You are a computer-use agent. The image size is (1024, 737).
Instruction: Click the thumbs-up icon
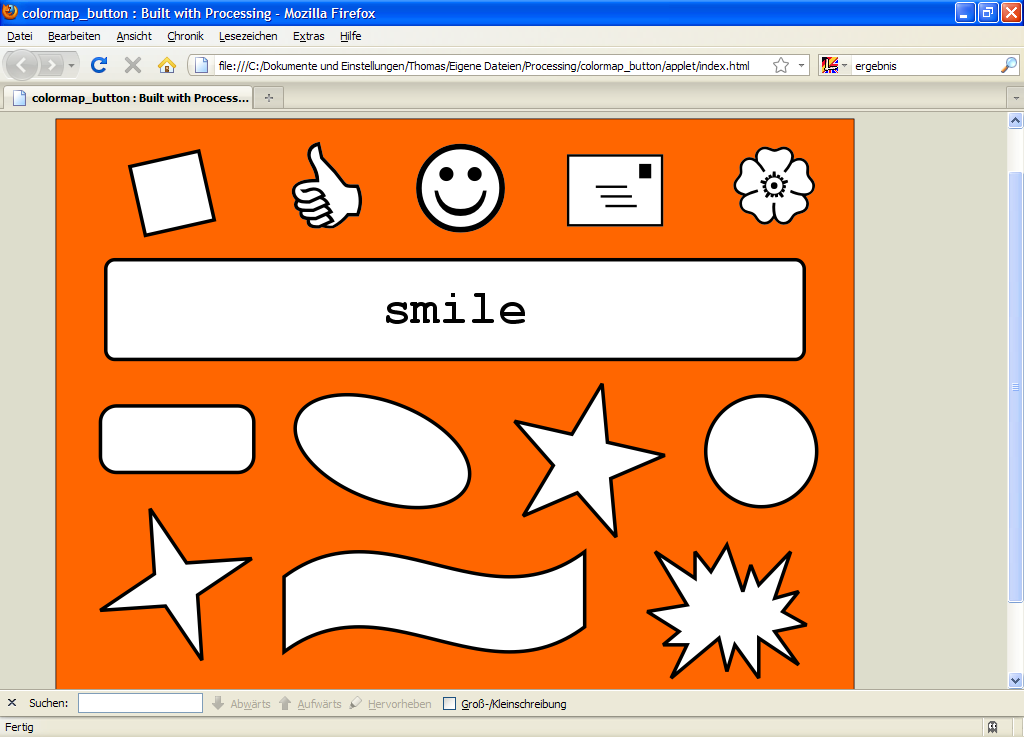[324, 189]
